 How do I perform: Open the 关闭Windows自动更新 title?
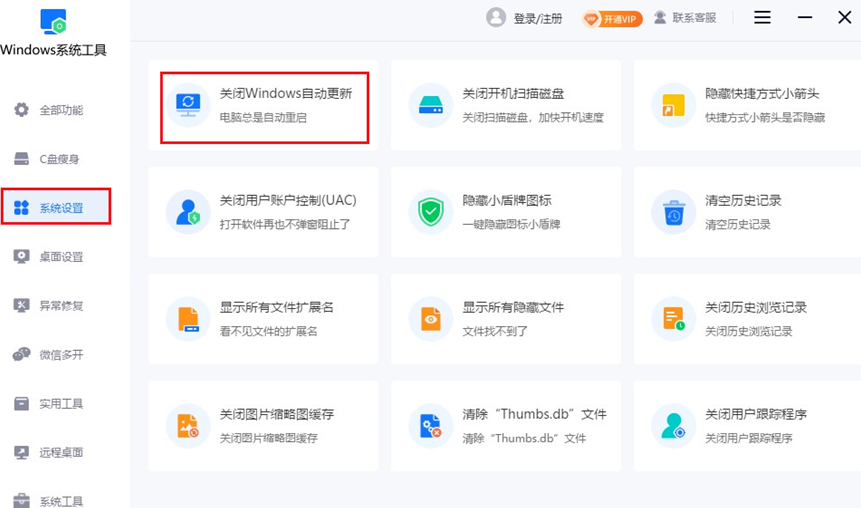click(286, 93)
